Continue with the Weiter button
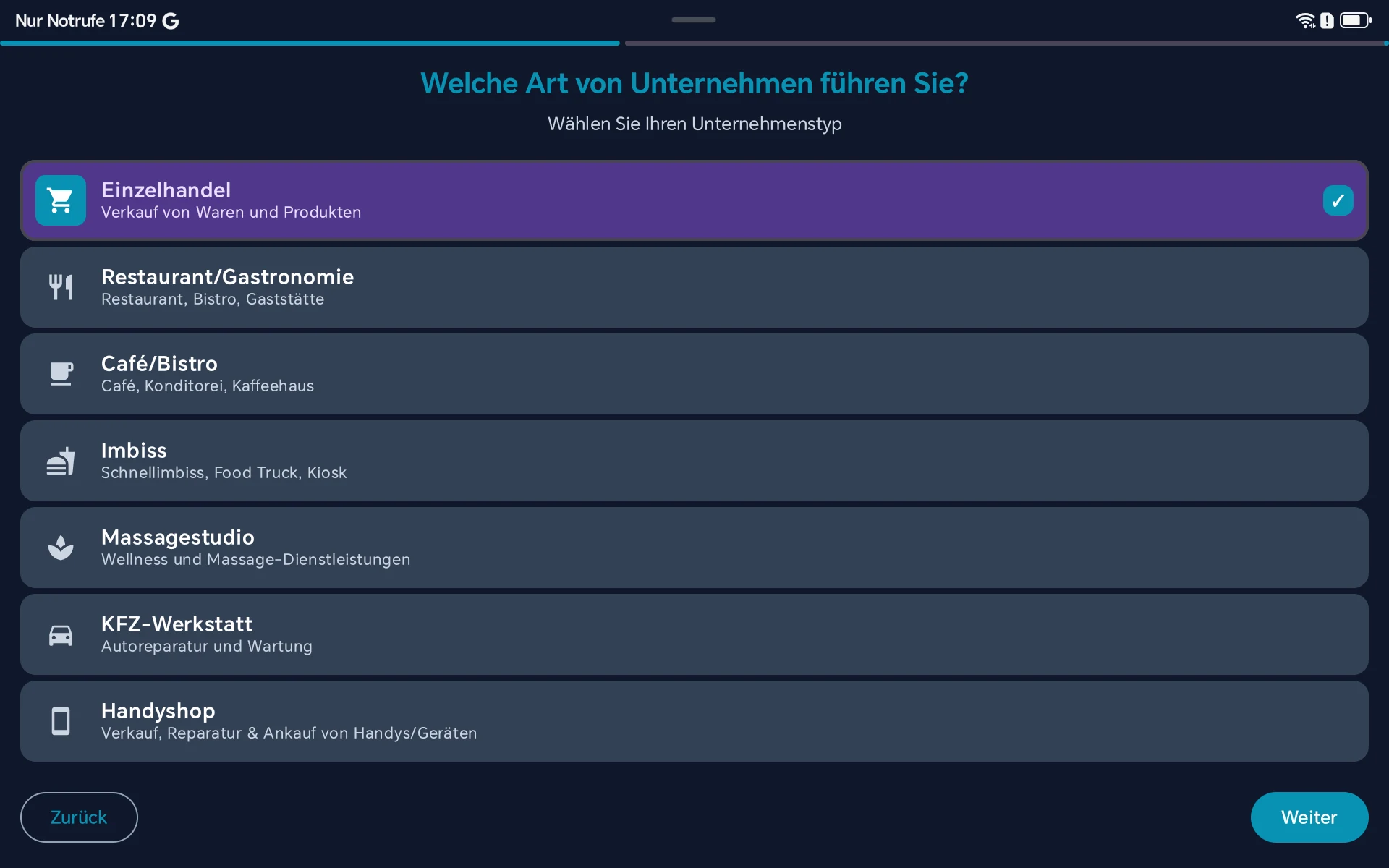Viewport: 1389px width, 868px height. point(1309,817)
